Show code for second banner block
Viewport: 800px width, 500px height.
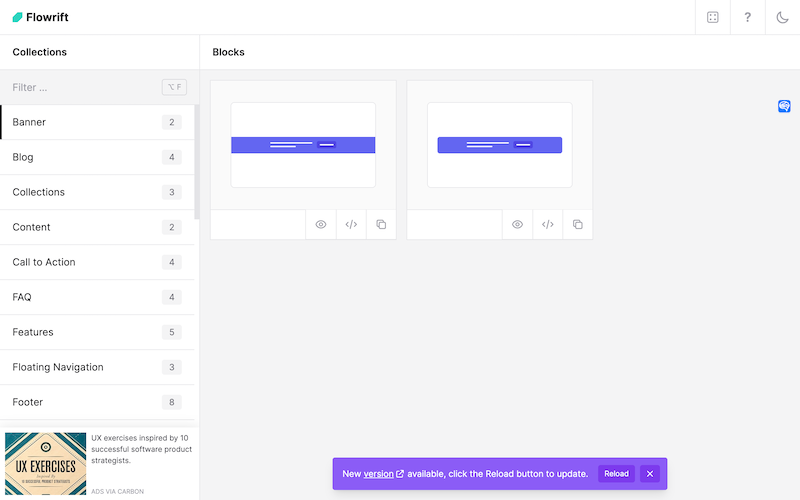[x=547, y=225]
